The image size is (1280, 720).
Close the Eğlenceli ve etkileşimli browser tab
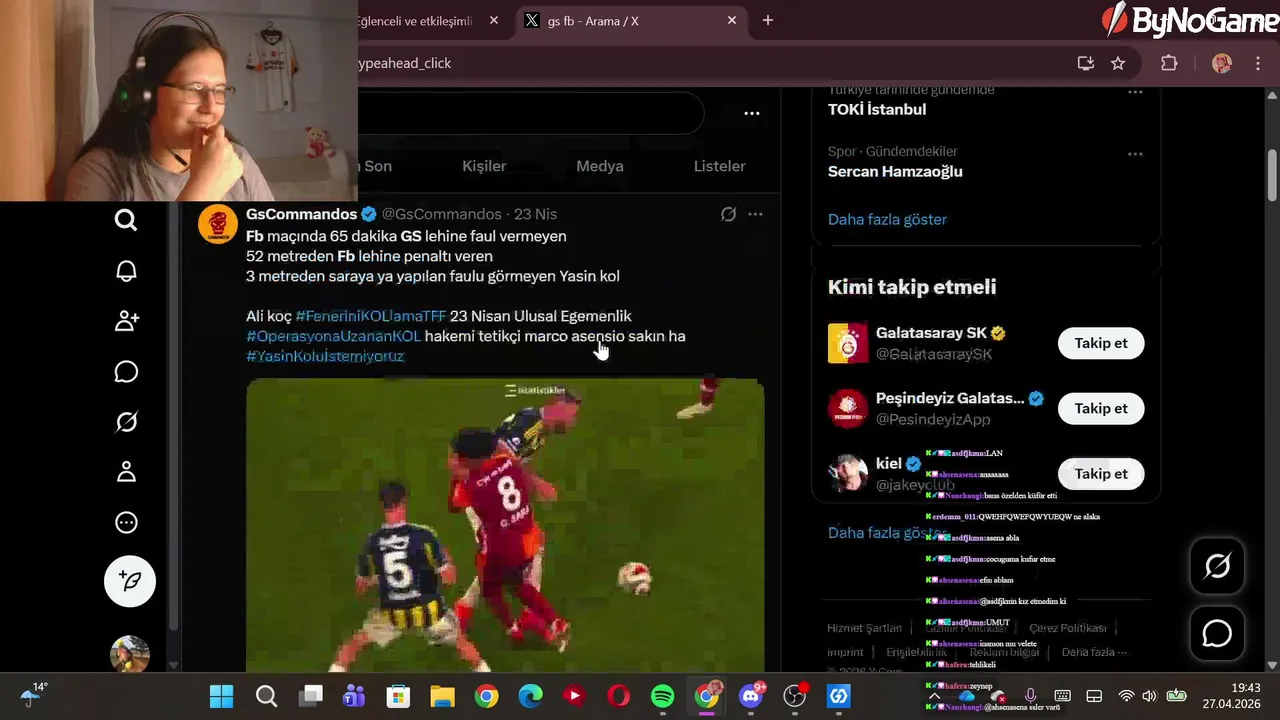(494, 20)
